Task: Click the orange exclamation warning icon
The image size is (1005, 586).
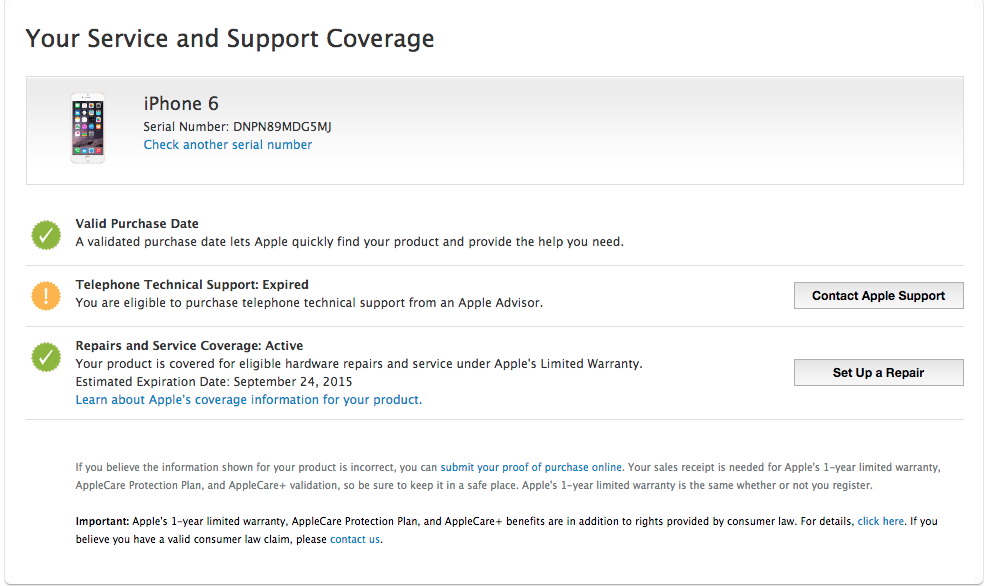Action: click(x=46, y=296)
